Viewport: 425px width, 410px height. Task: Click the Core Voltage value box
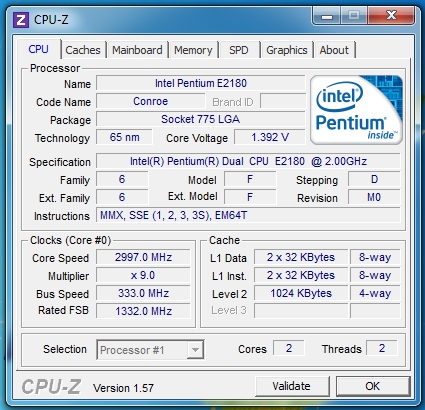270,137
